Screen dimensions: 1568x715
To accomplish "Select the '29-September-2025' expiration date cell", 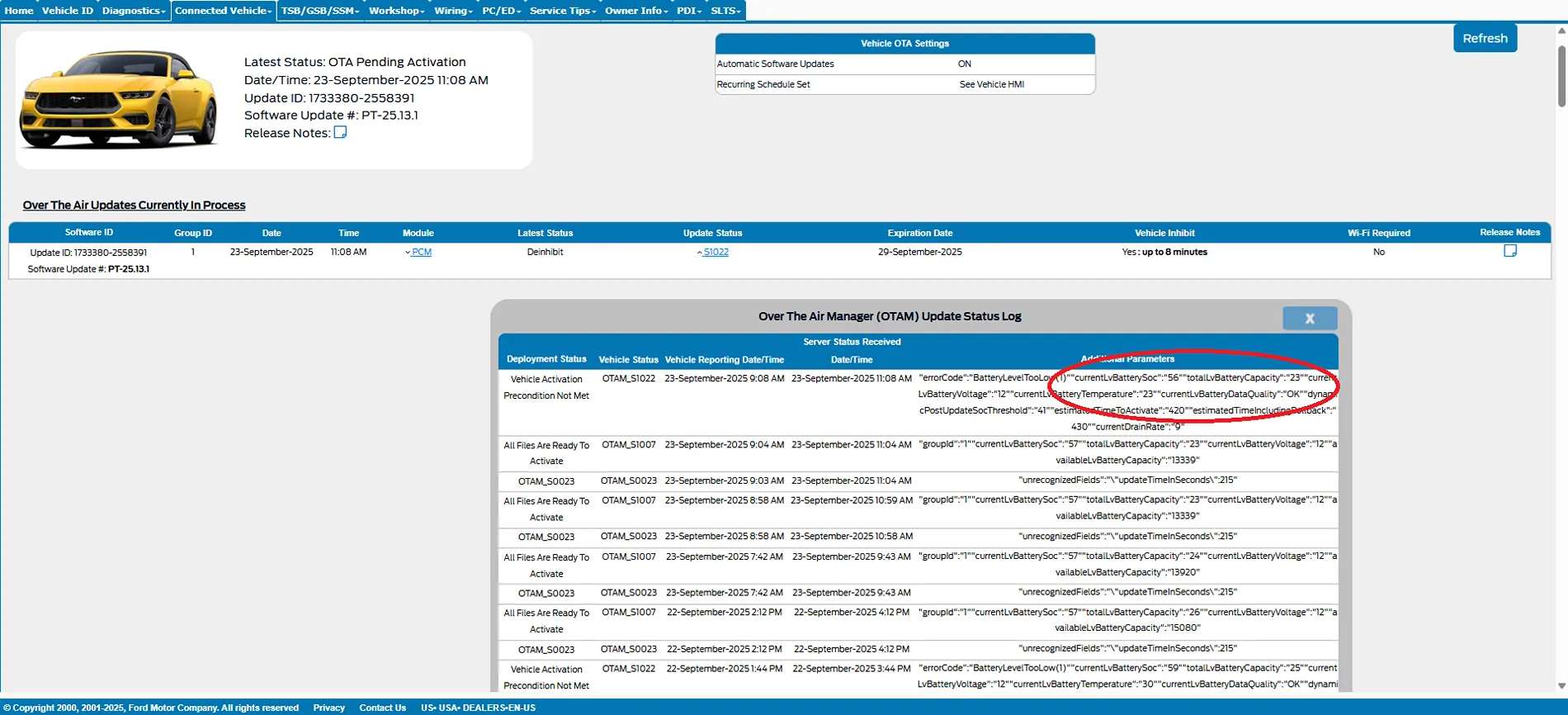I will click(x=920, y=252).
